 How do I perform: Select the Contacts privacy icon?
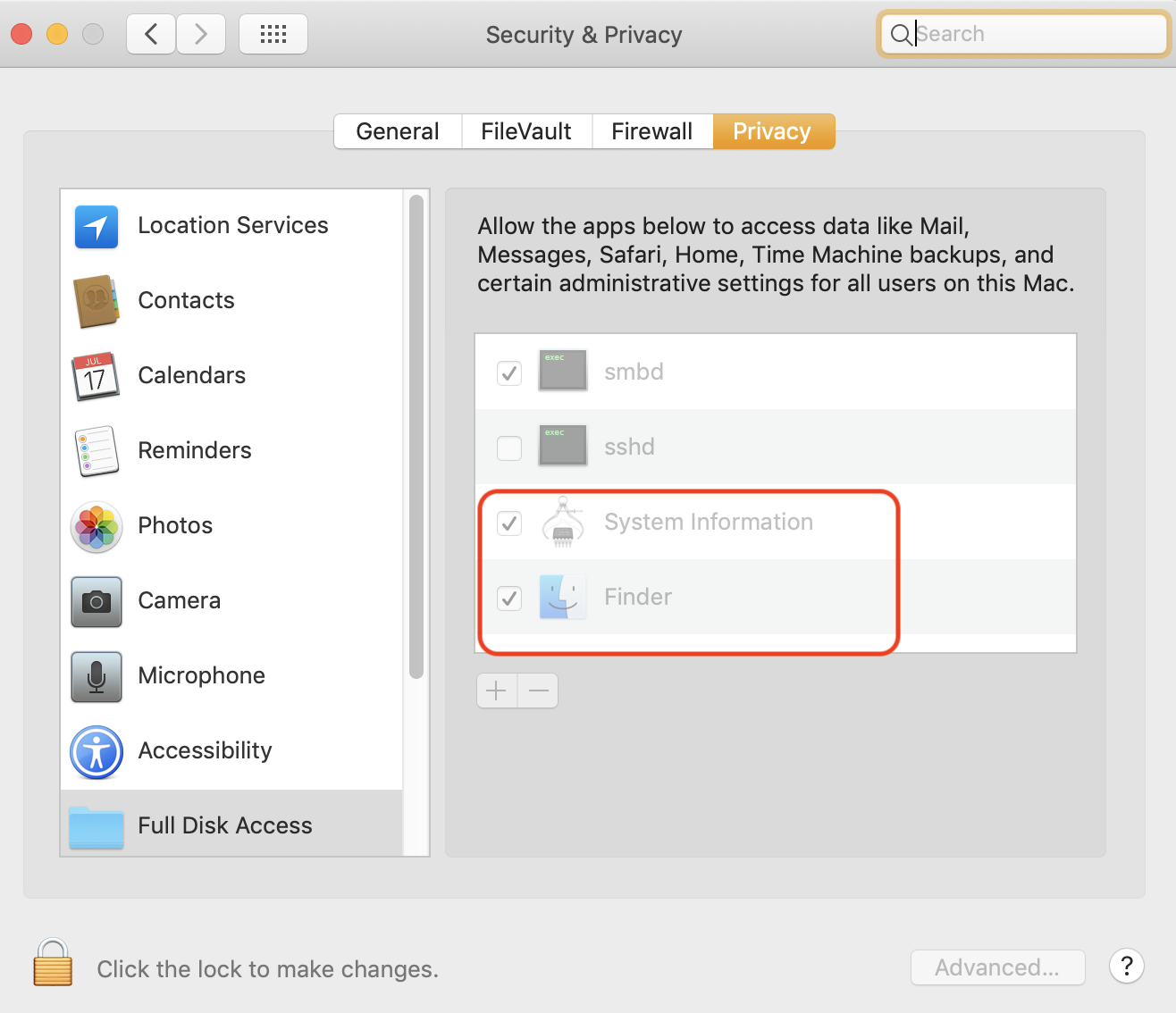coord(96,302)
